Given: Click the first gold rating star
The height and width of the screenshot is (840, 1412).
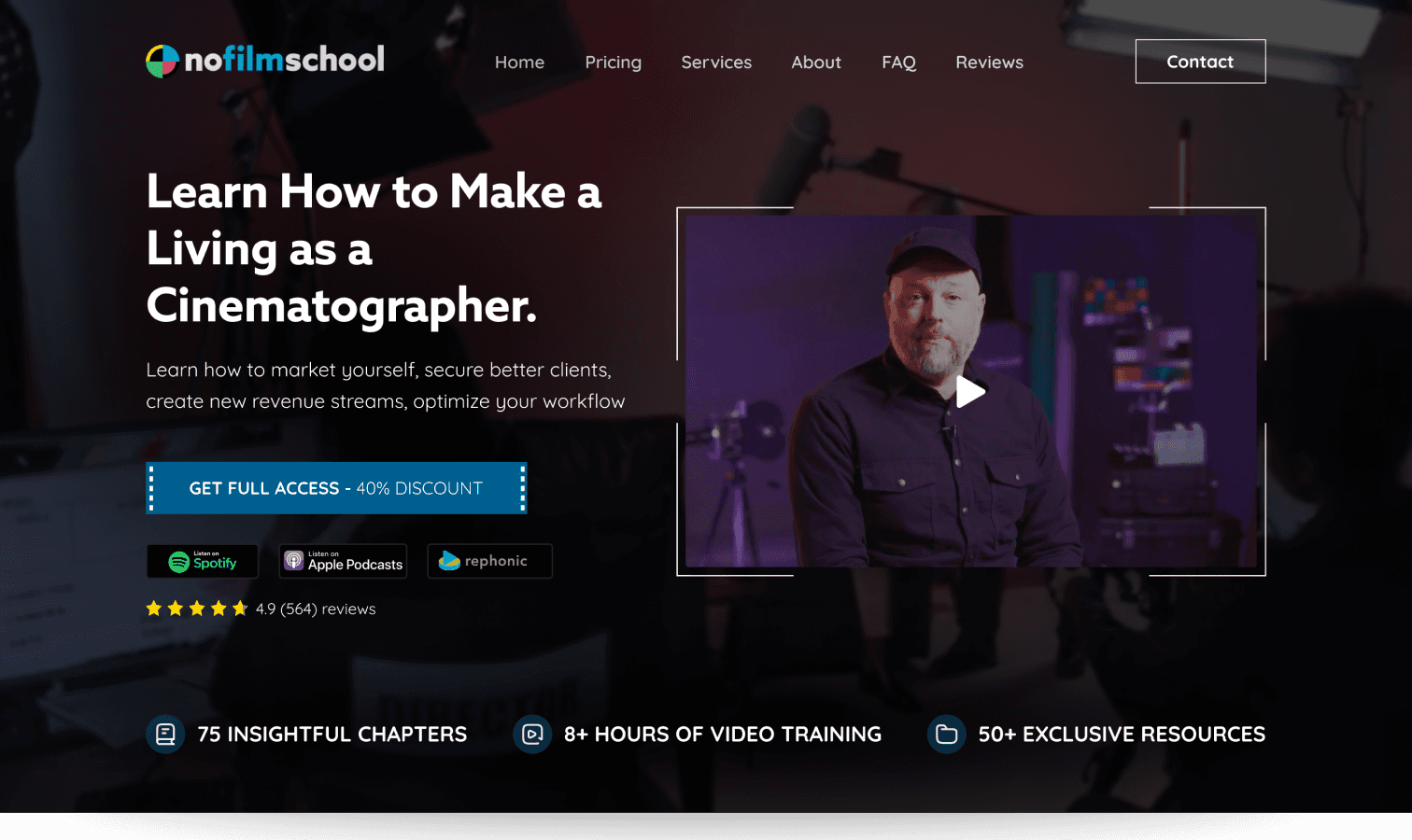Looking at the screenshot, I should pos(154,609).
